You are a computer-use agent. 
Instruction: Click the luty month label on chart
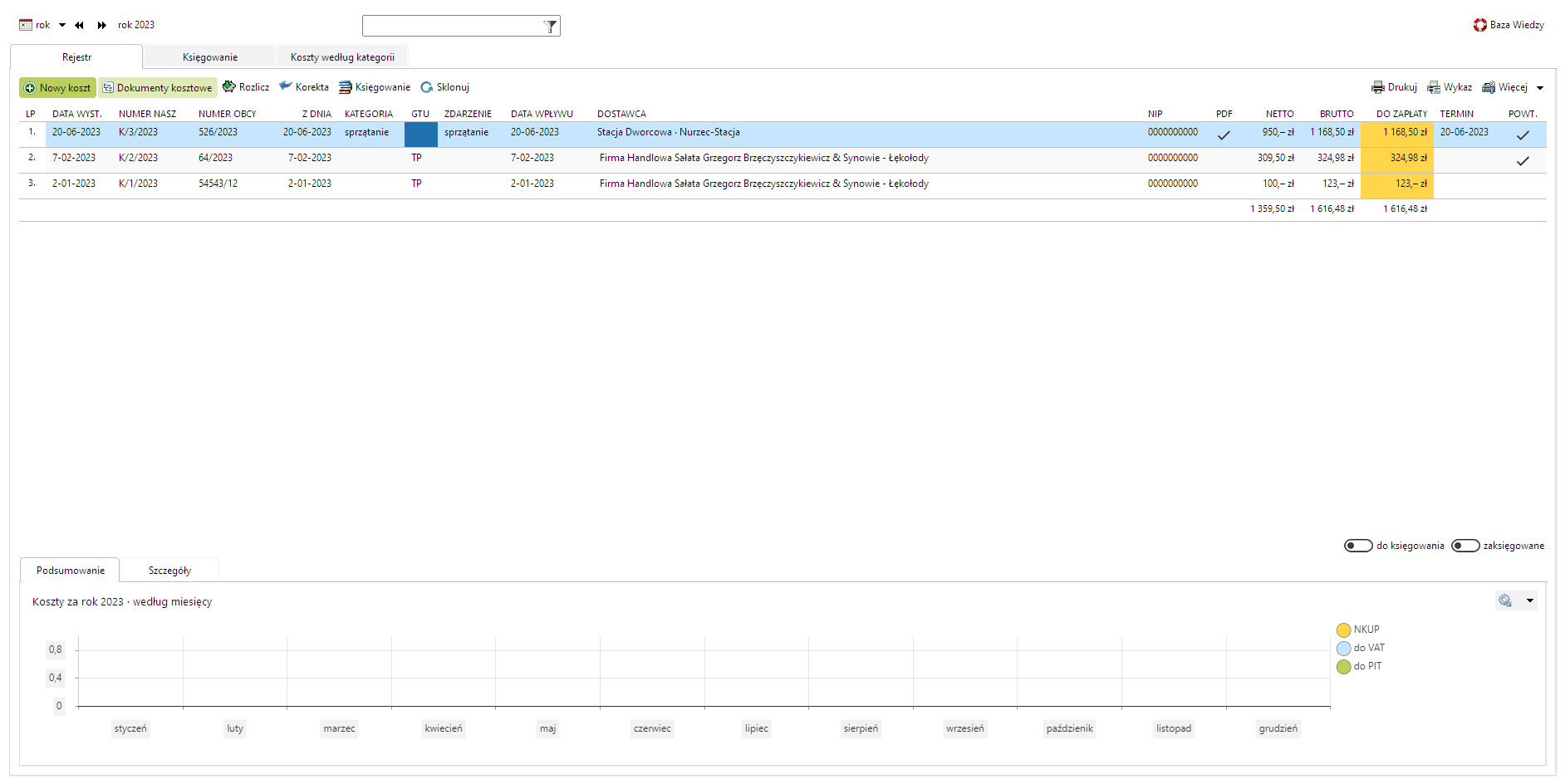point(235,728)
